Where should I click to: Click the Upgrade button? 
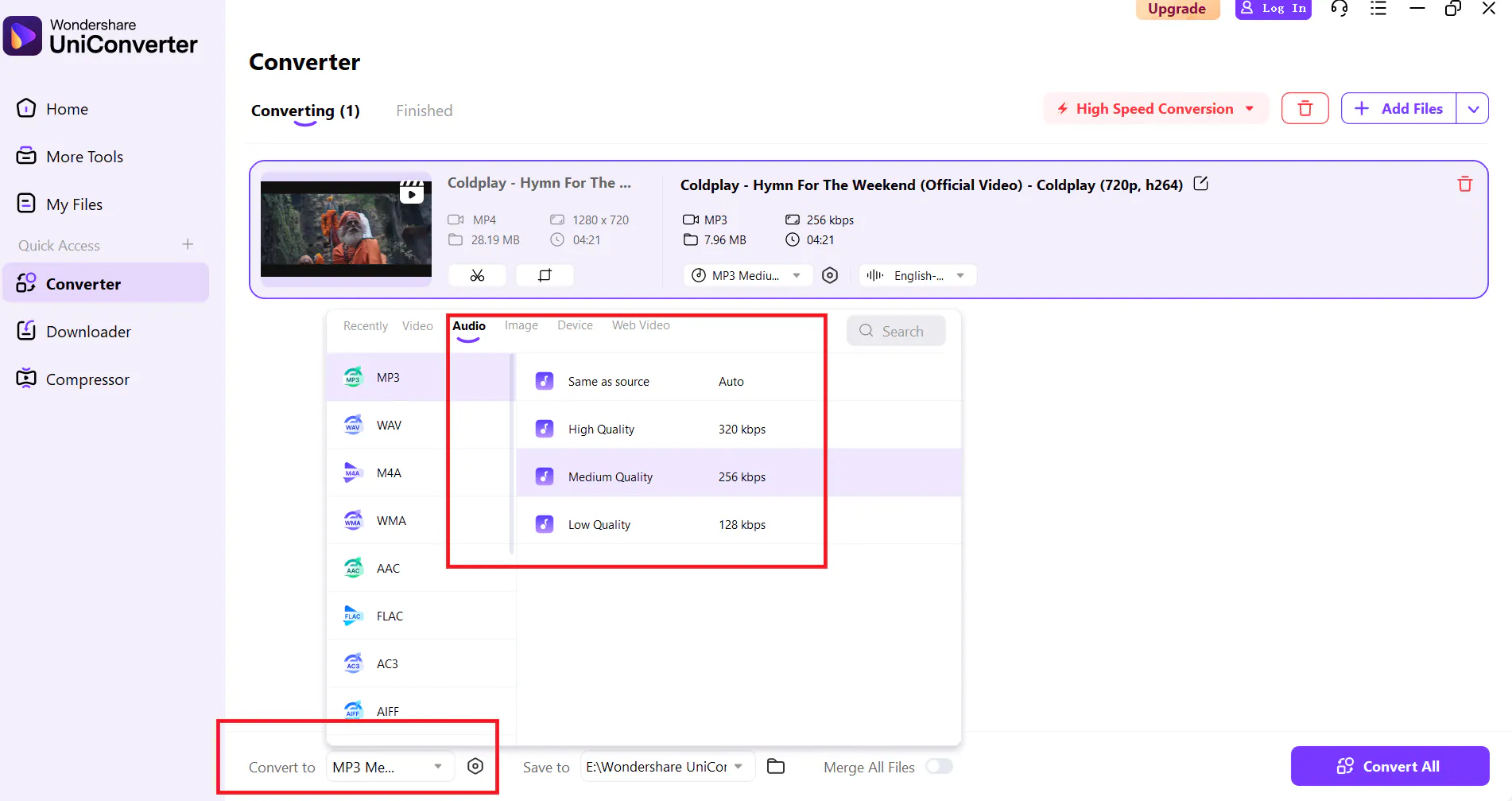(1177, 9)
